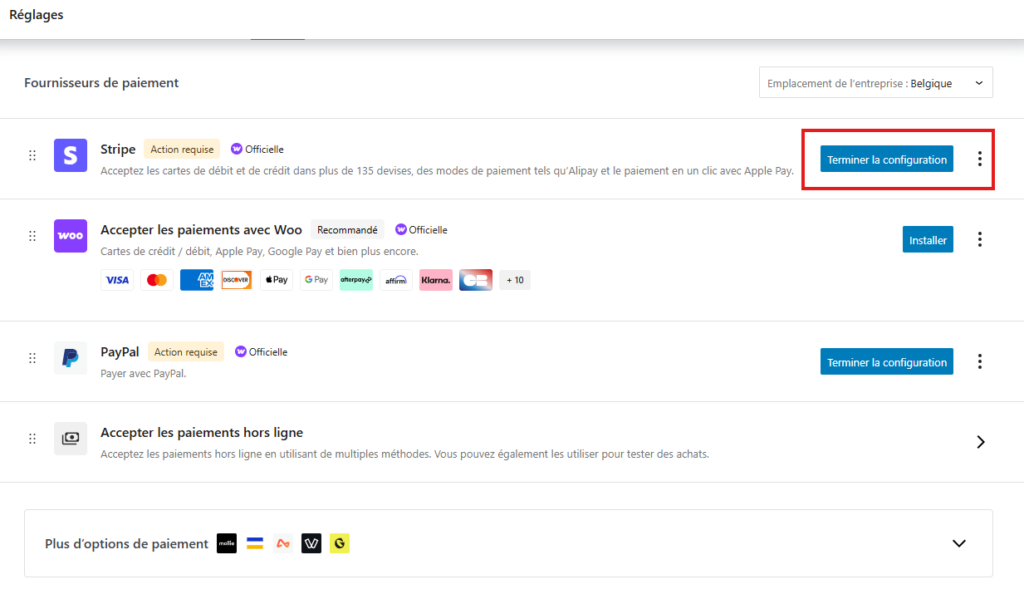
Task: Click Plus d'options de paiement label
Action: [127, 544]
